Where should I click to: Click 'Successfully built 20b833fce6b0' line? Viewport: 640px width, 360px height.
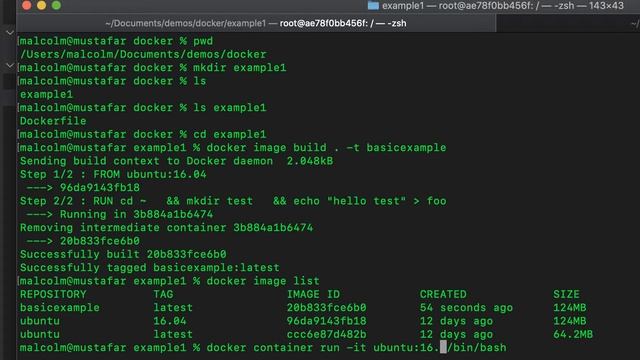(x=123, y=254)
